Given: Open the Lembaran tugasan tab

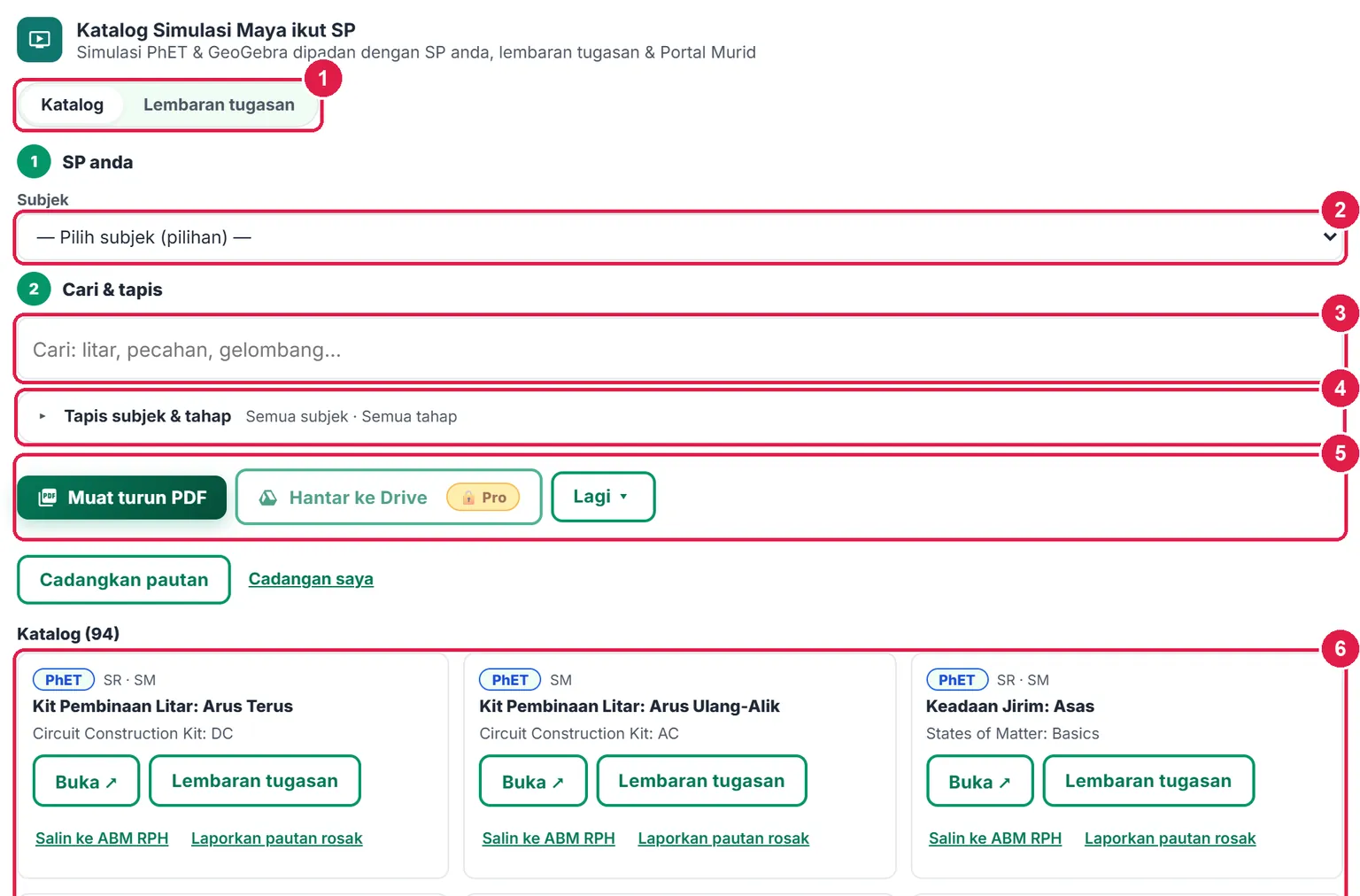Looking at the screenshot, I should (x=219, y=104).
